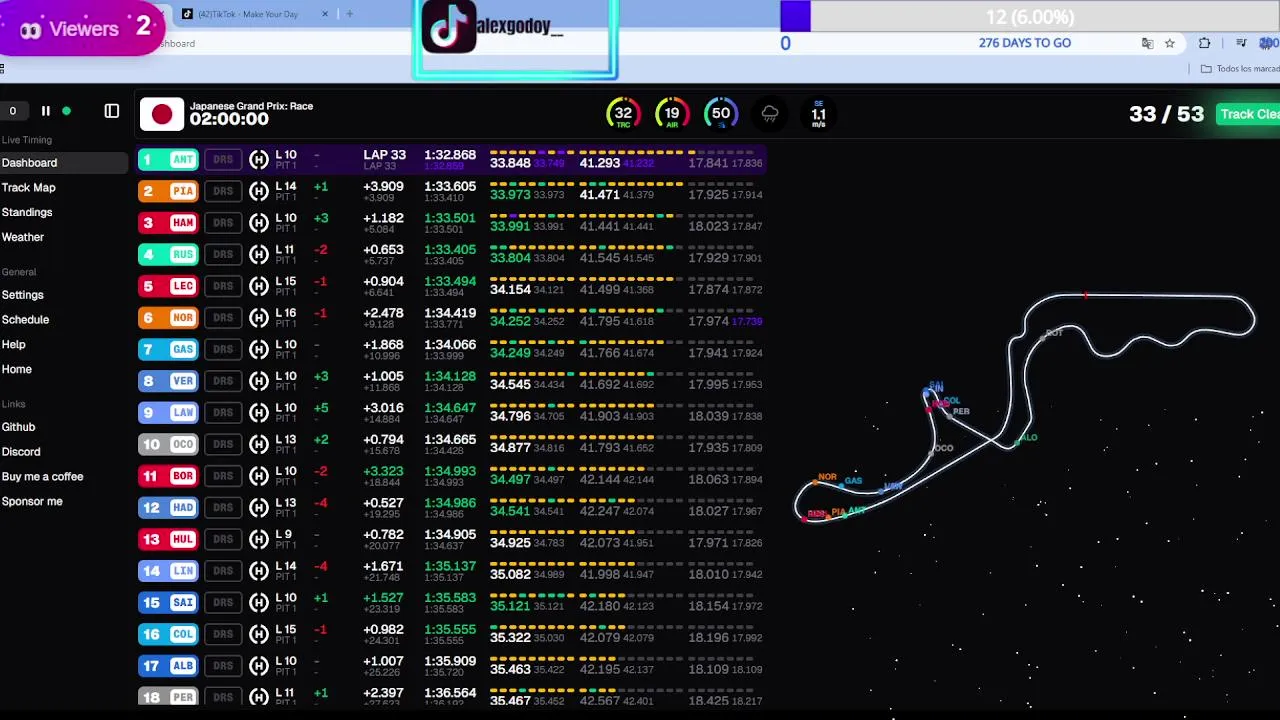Screen dimensions: 1280x720
Task: Click hard tyre icon in PIA row
Action: [259, 191]
